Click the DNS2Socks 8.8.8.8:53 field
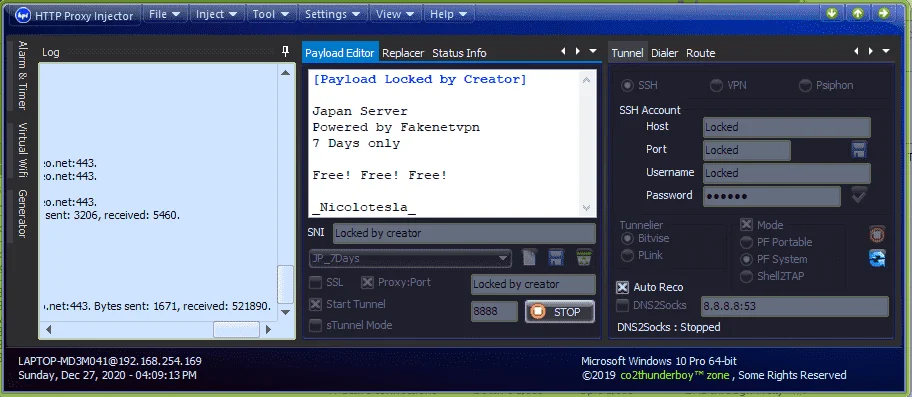This screenshot has width=912, height=397. (x=795, y=306)
